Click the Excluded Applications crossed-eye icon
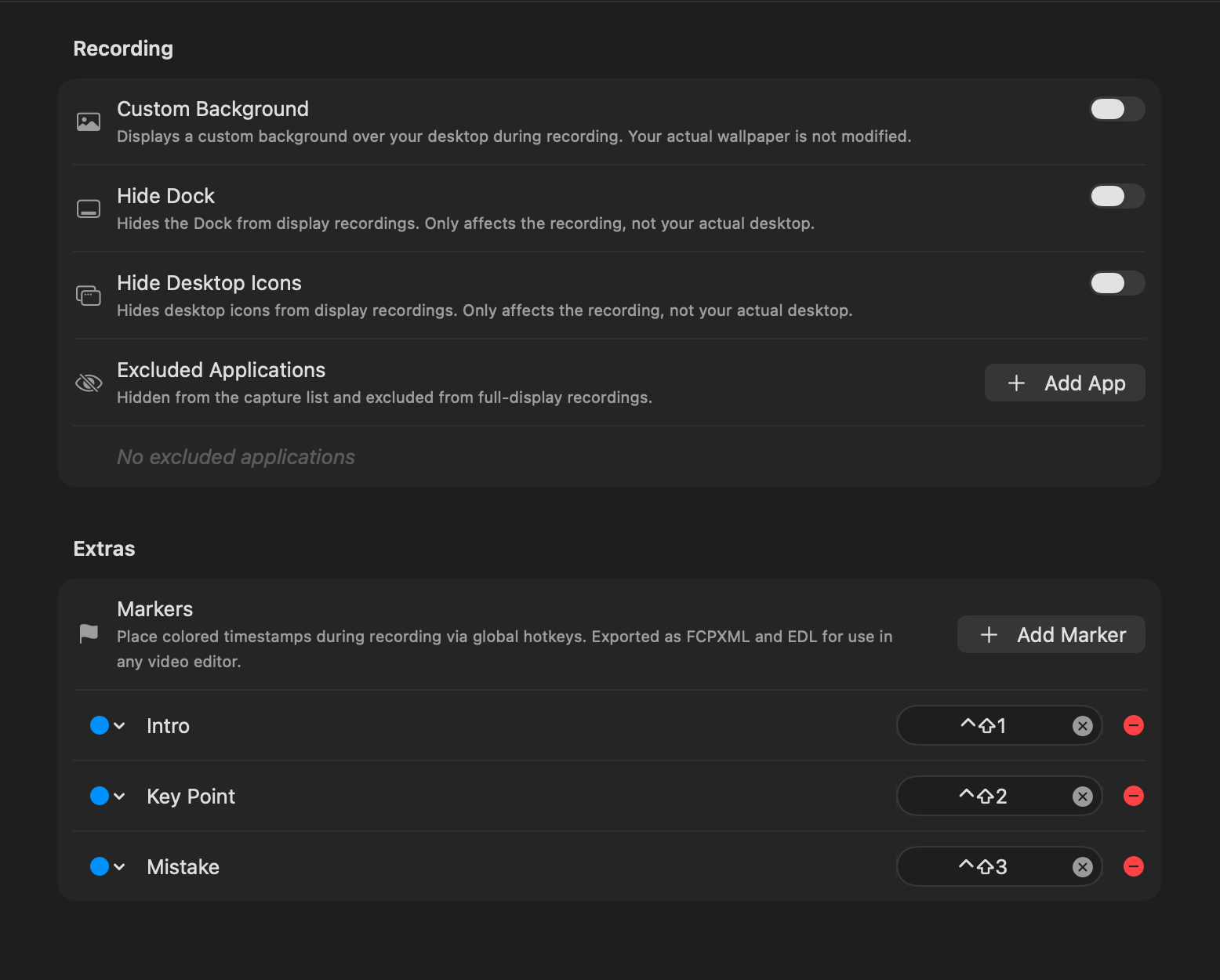 point(89,383)
